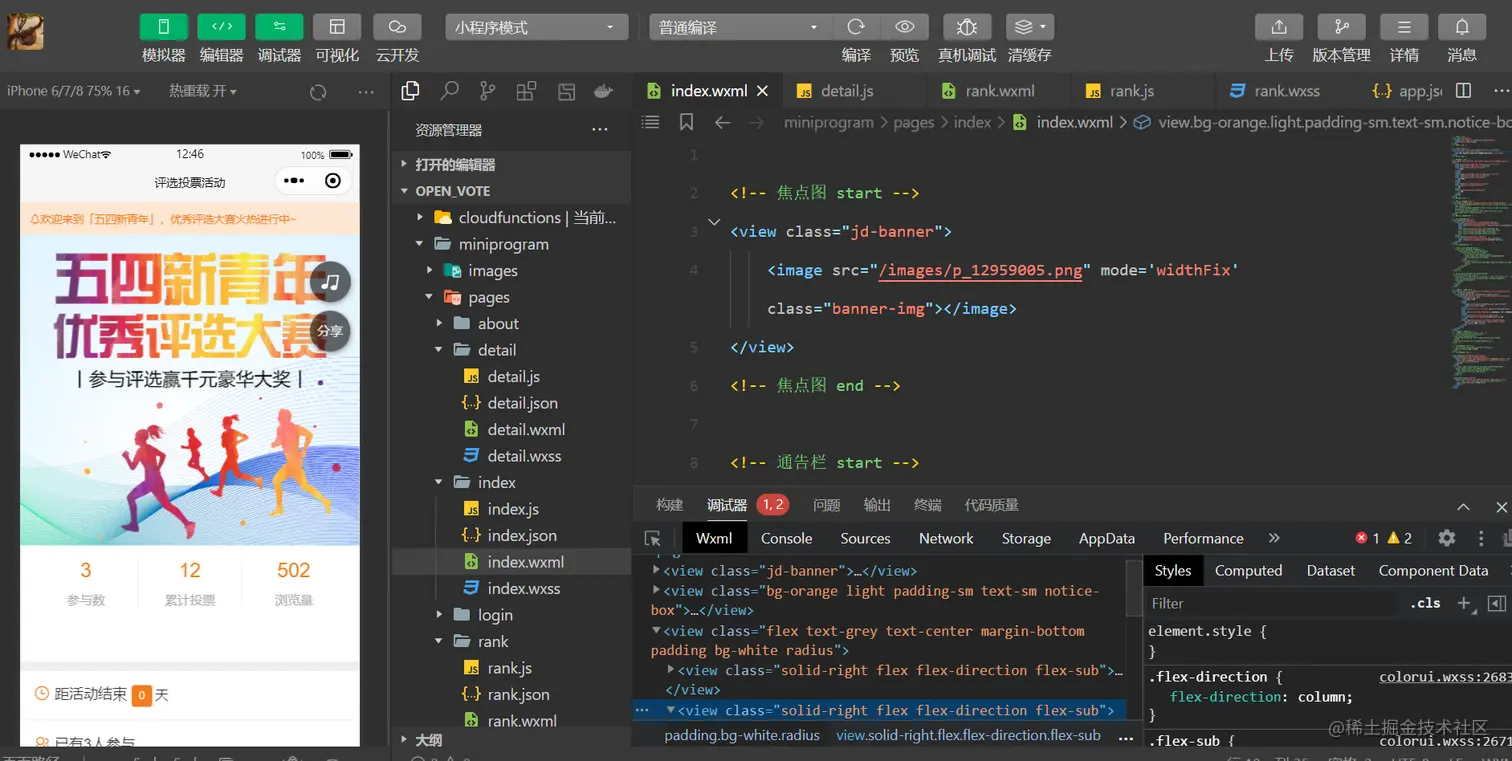Viewport: 1512px width, 761px height.
Task: Open the Cloud Development panel icon
Action: (397, 27)
